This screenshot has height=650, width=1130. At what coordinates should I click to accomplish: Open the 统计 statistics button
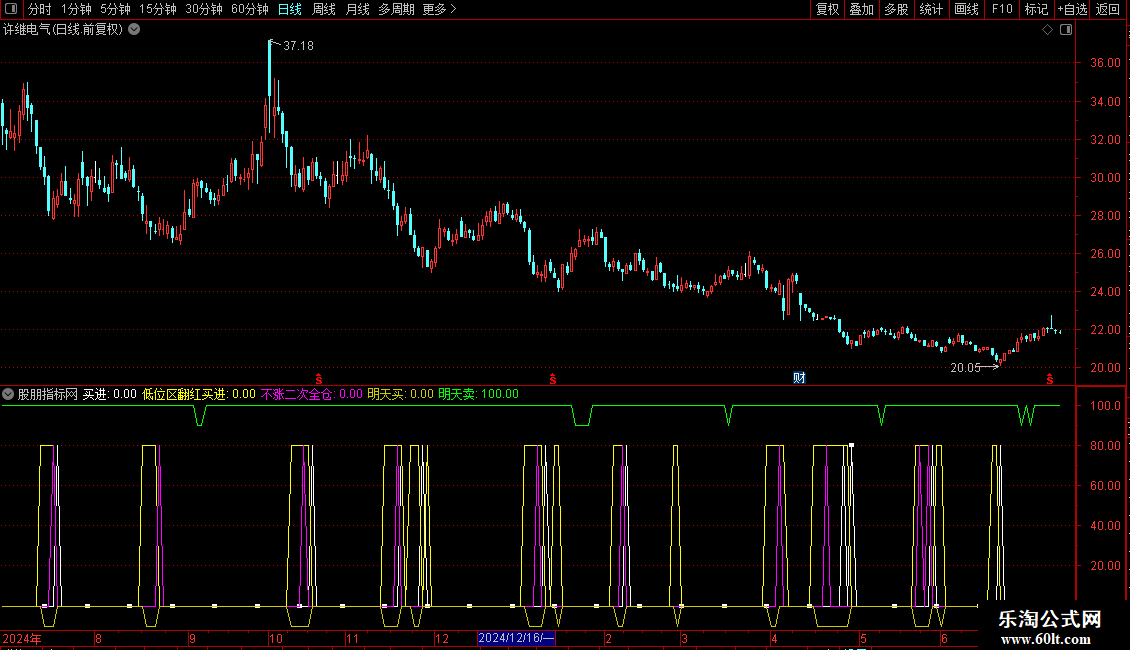click(931, 9)
